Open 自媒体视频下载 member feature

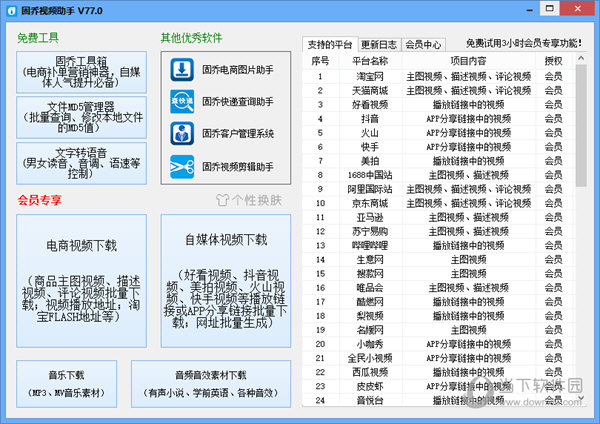[x=226, y=280]
